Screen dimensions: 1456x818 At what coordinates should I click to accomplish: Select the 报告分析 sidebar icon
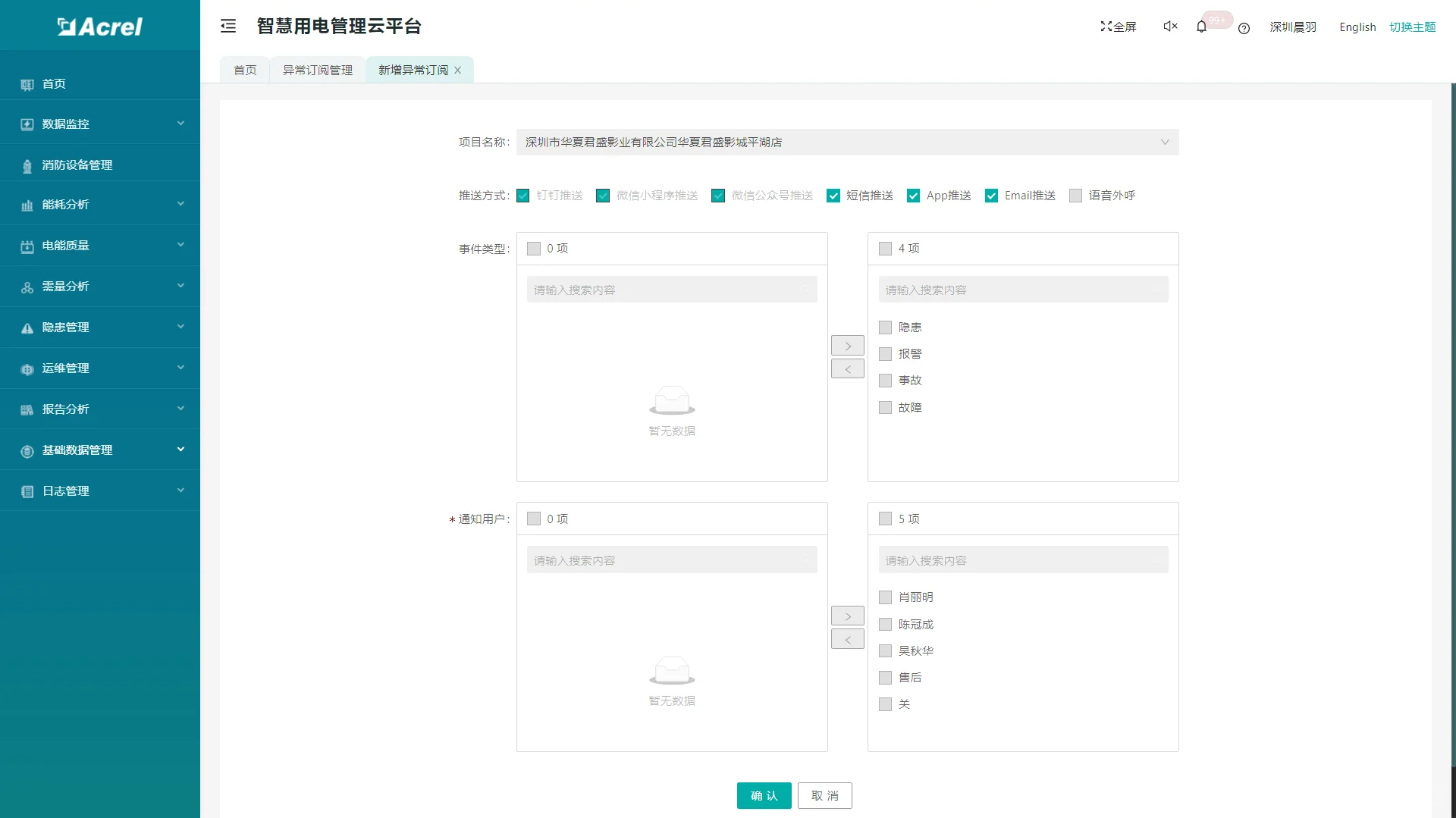(27, 409)
